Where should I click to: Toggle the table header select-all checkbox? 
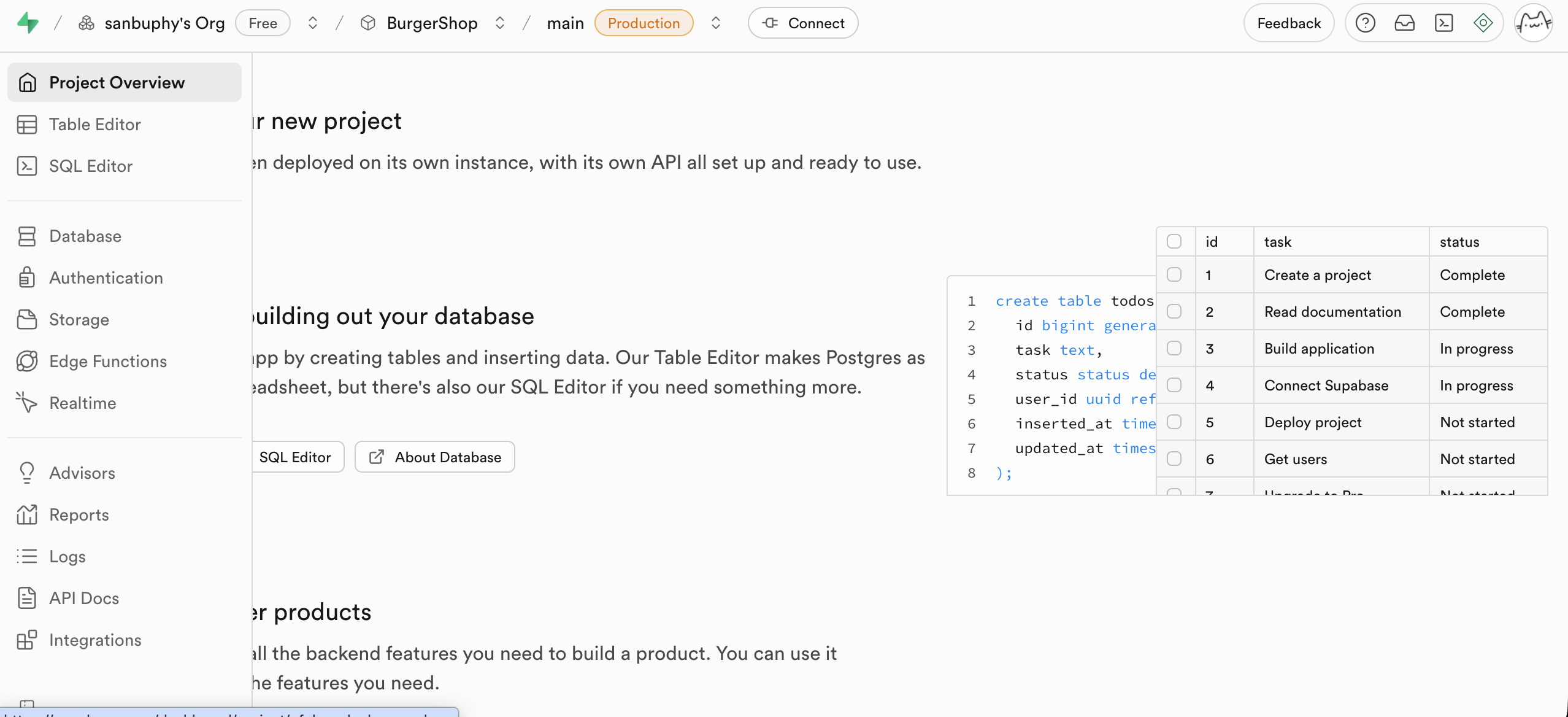tap(1174, 241)
